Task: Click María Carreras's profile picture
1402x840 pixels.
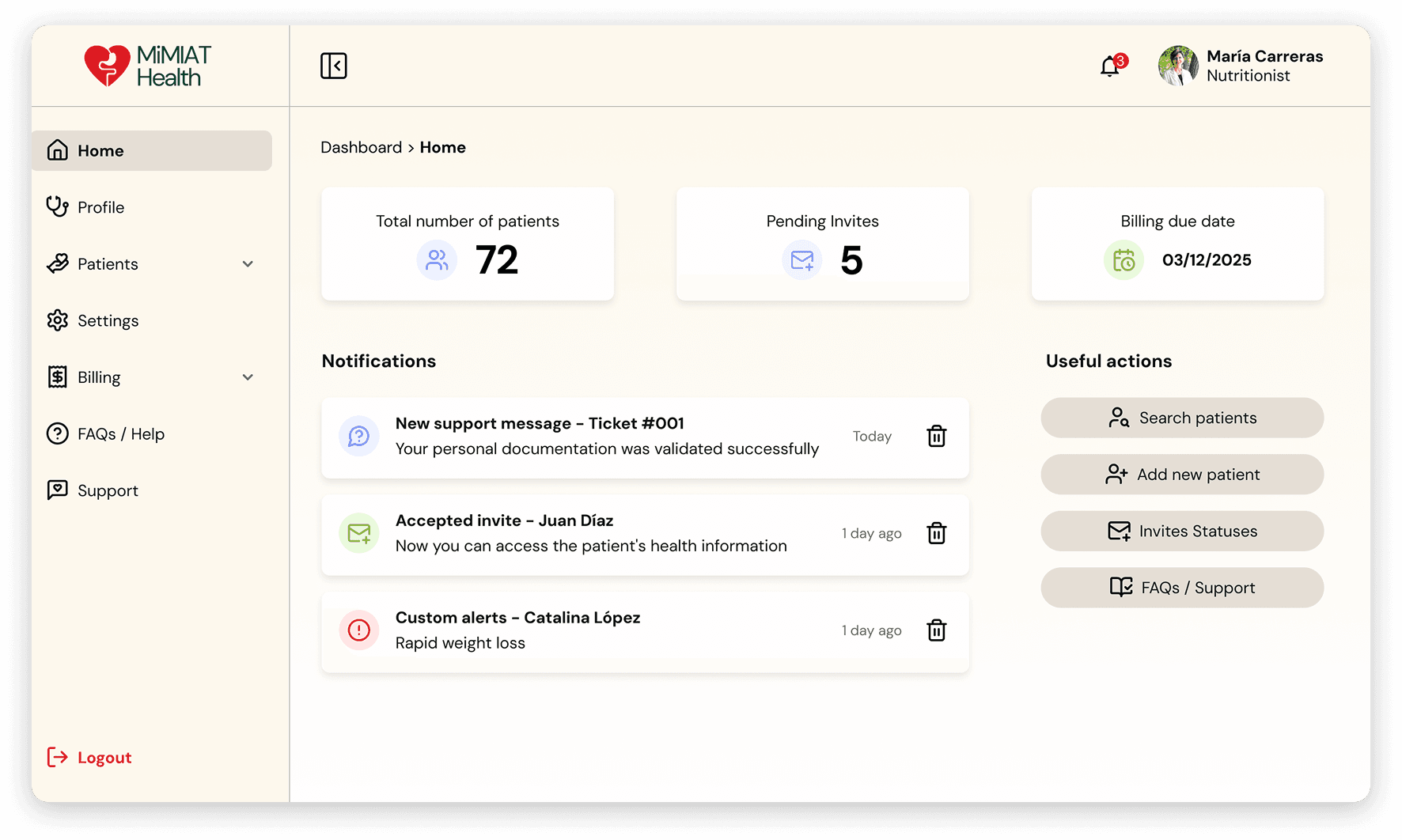Action: [x=1177, y=66]
